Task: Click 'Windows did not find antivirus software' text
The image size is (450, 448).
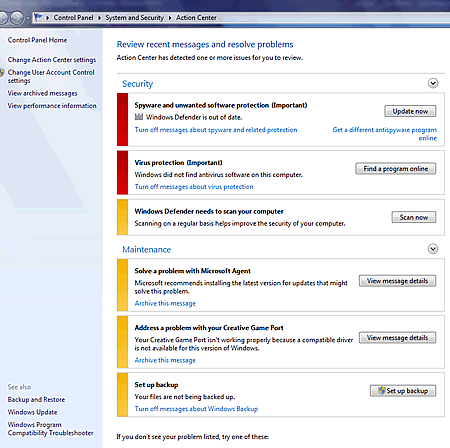Action: 219,175
